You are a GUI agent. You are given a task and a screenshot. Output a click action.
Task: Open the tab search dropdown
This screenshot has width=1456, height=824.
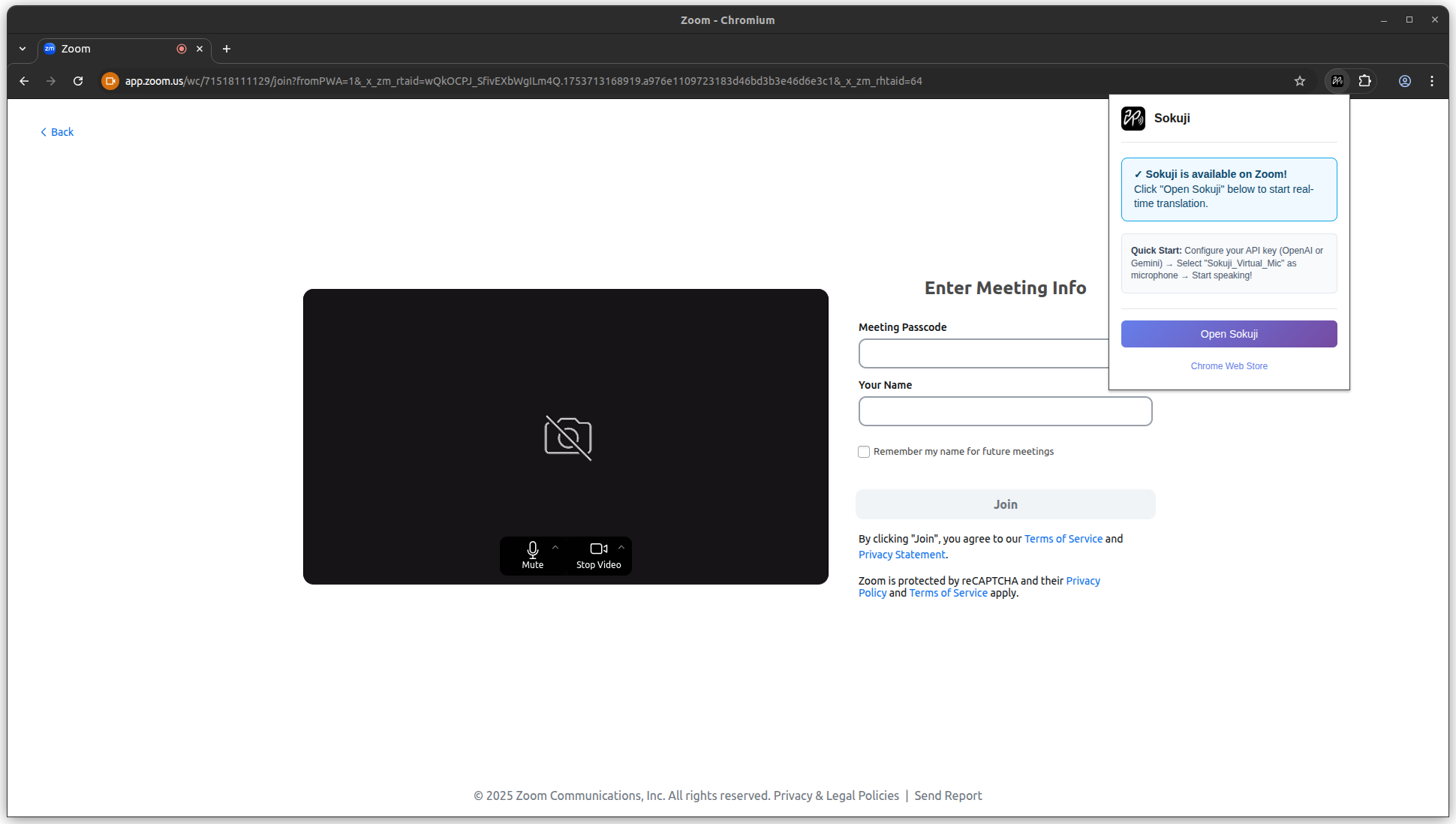click(23, 49)
